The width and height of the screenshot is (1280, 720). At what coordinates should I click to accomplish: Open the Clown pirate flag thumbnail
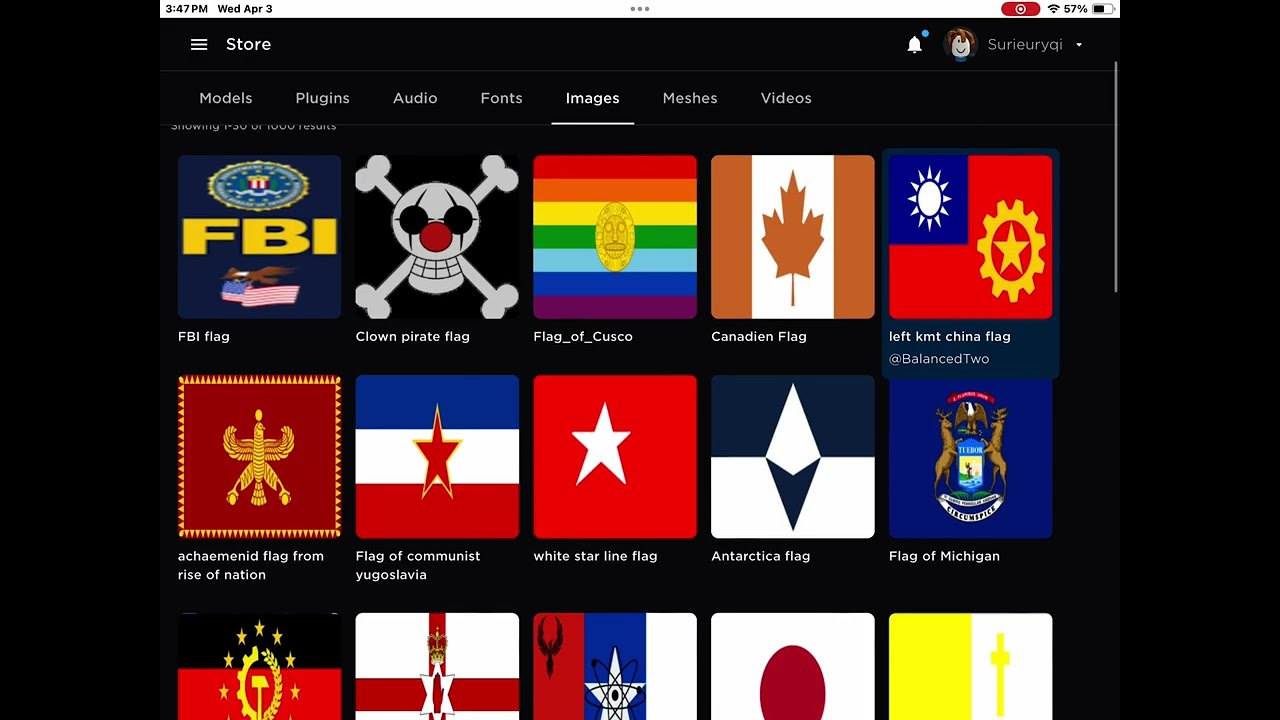(437, 237)
